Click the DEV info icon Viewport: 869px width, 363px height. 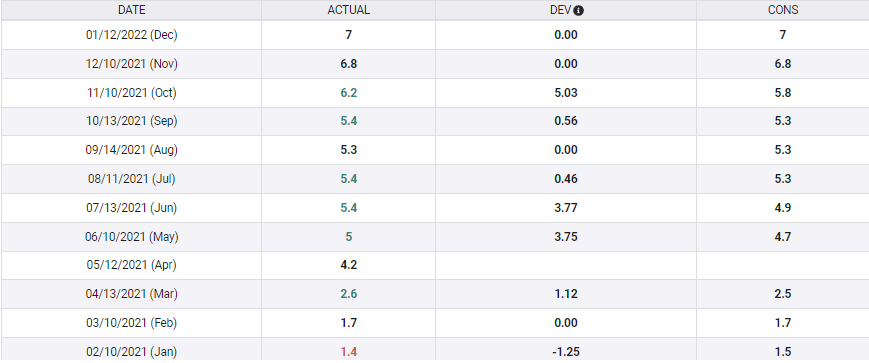click(x=579, y=11)
